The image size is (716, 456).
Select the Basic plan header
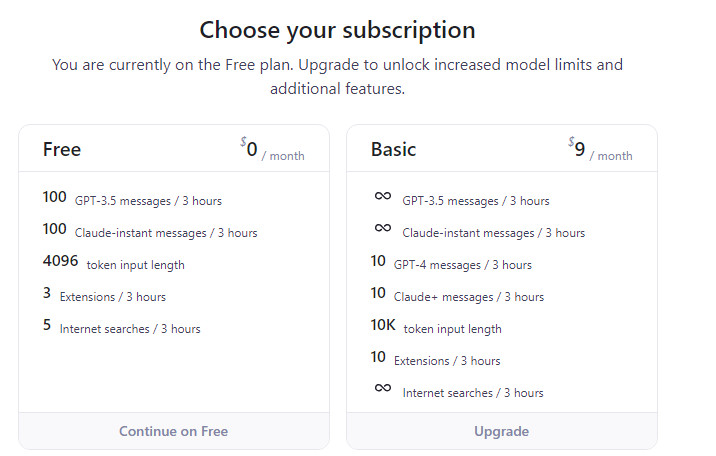(393, 149)
